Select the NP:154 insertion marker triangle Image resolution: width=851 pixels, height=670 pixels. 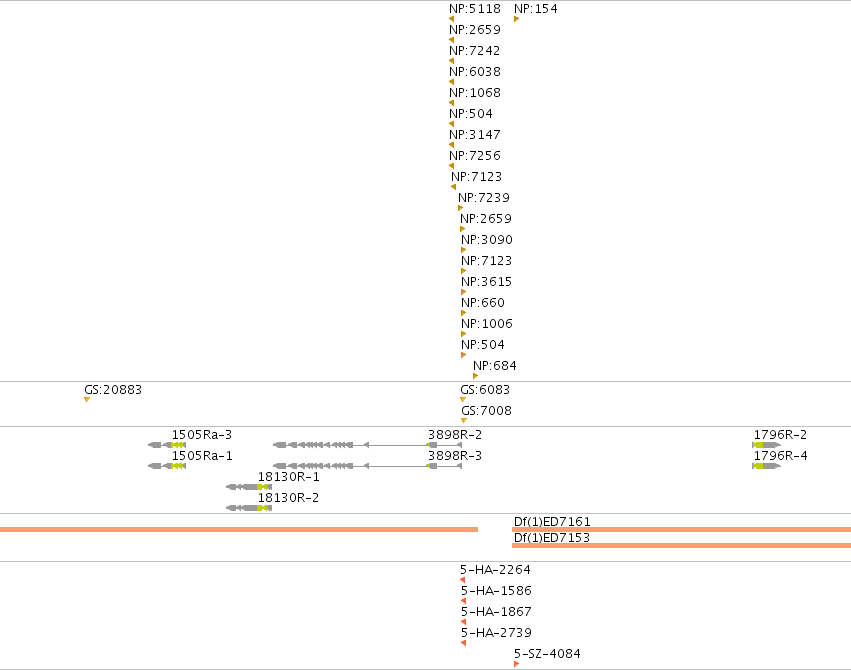(517, 19)
